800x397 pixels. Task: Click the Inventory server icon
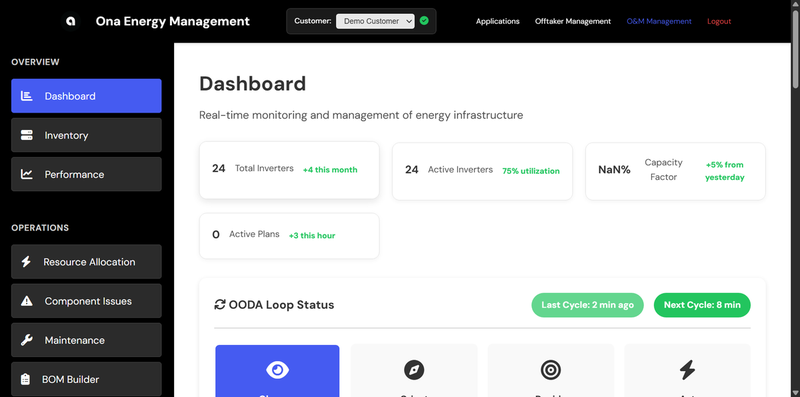(27, 135)
